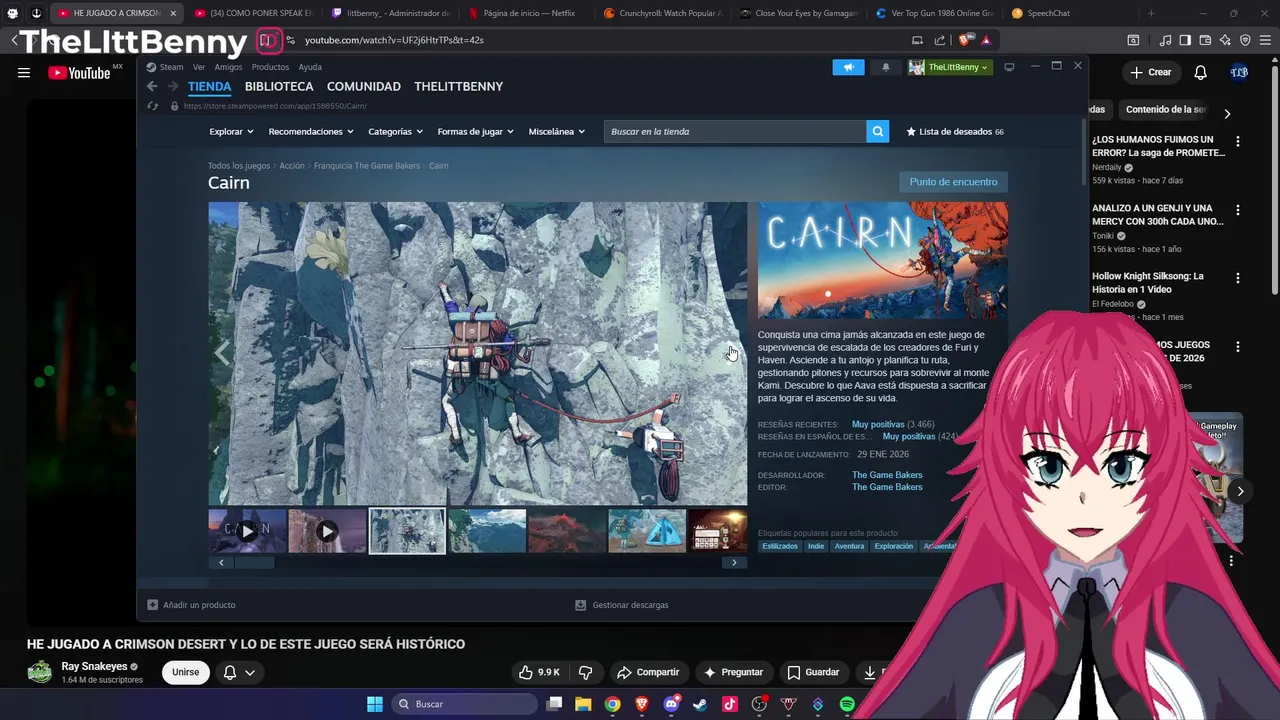
Task: Open Discord from the taskbar
Action: click(x=671, y=704)
